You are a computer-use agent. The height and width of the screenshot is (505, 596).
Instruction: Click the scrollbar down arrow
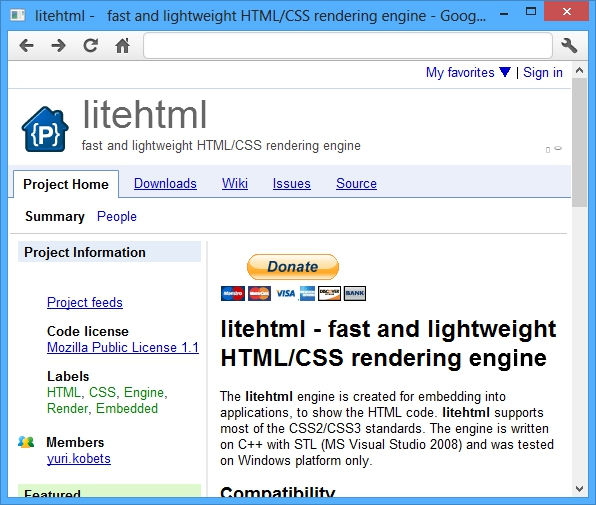coord(579,489)
